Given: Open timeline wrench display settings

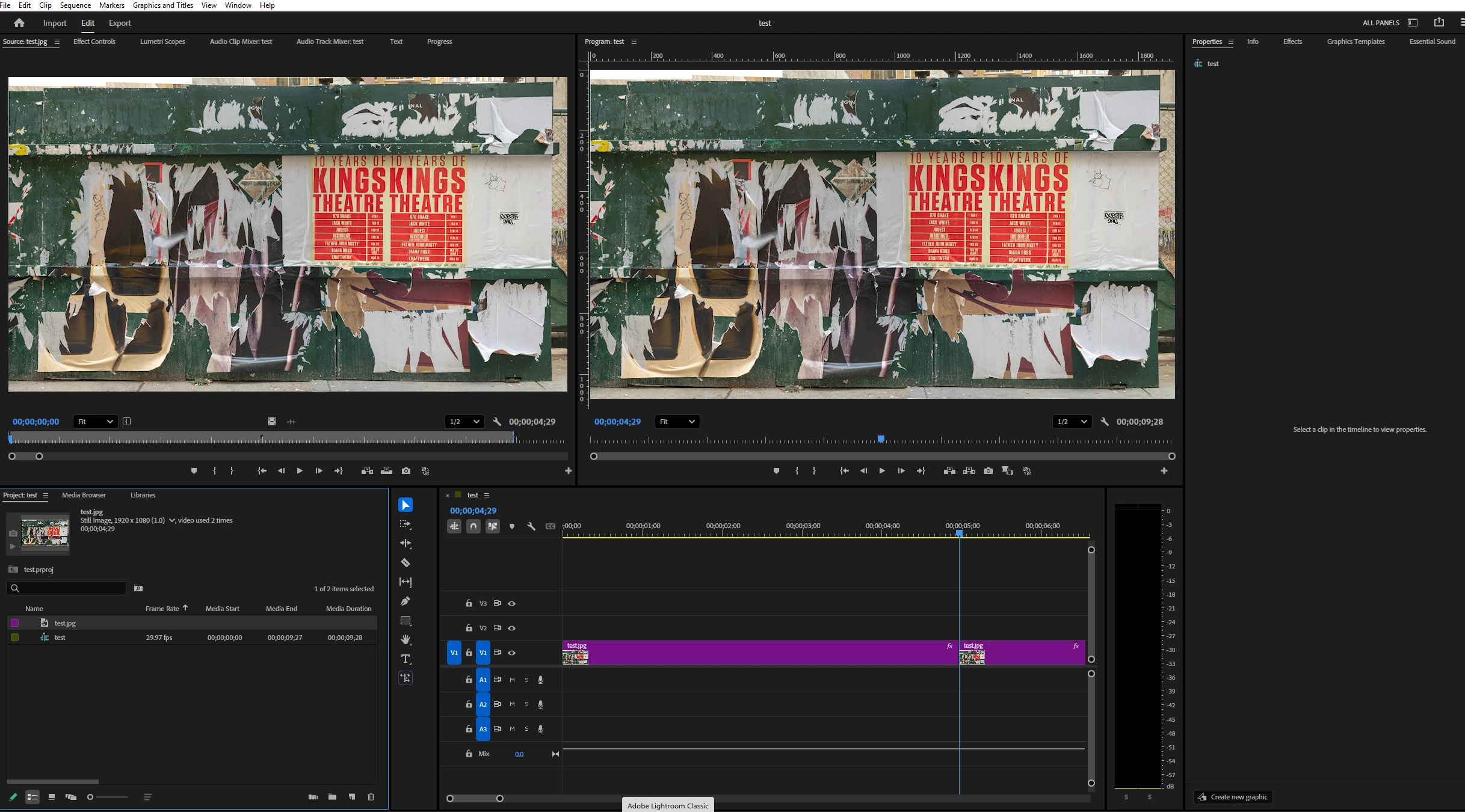Looking at the screenshot, I should pyautogui.click(x=531, y=526).
